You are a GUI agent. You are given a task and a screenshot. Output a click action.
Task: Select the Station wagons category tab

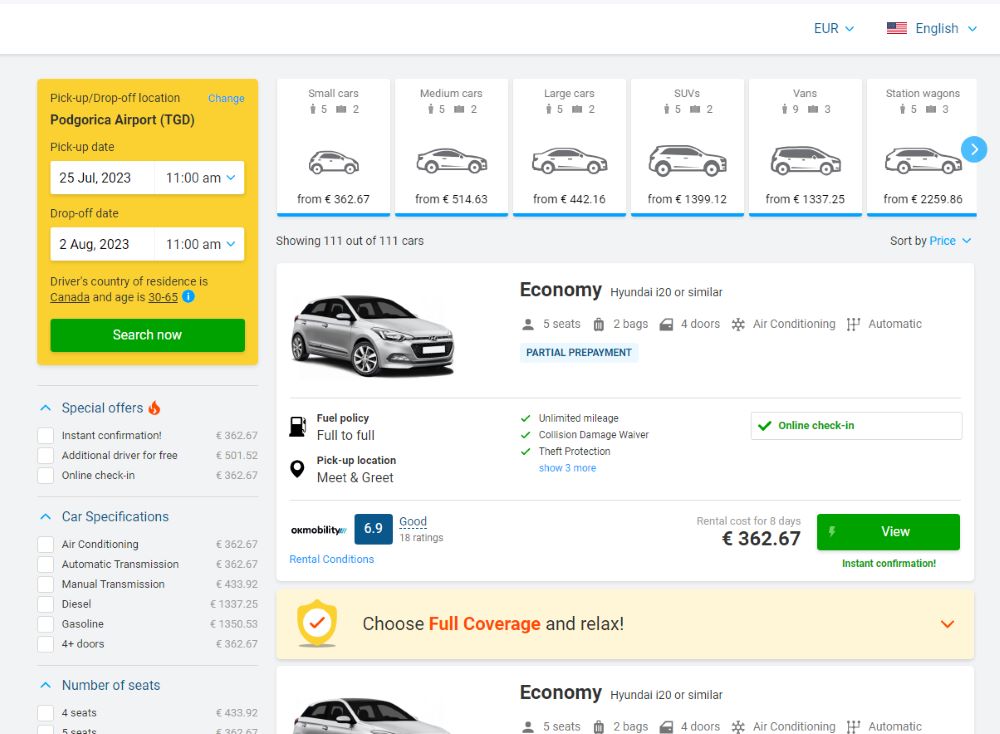[922, 147]
